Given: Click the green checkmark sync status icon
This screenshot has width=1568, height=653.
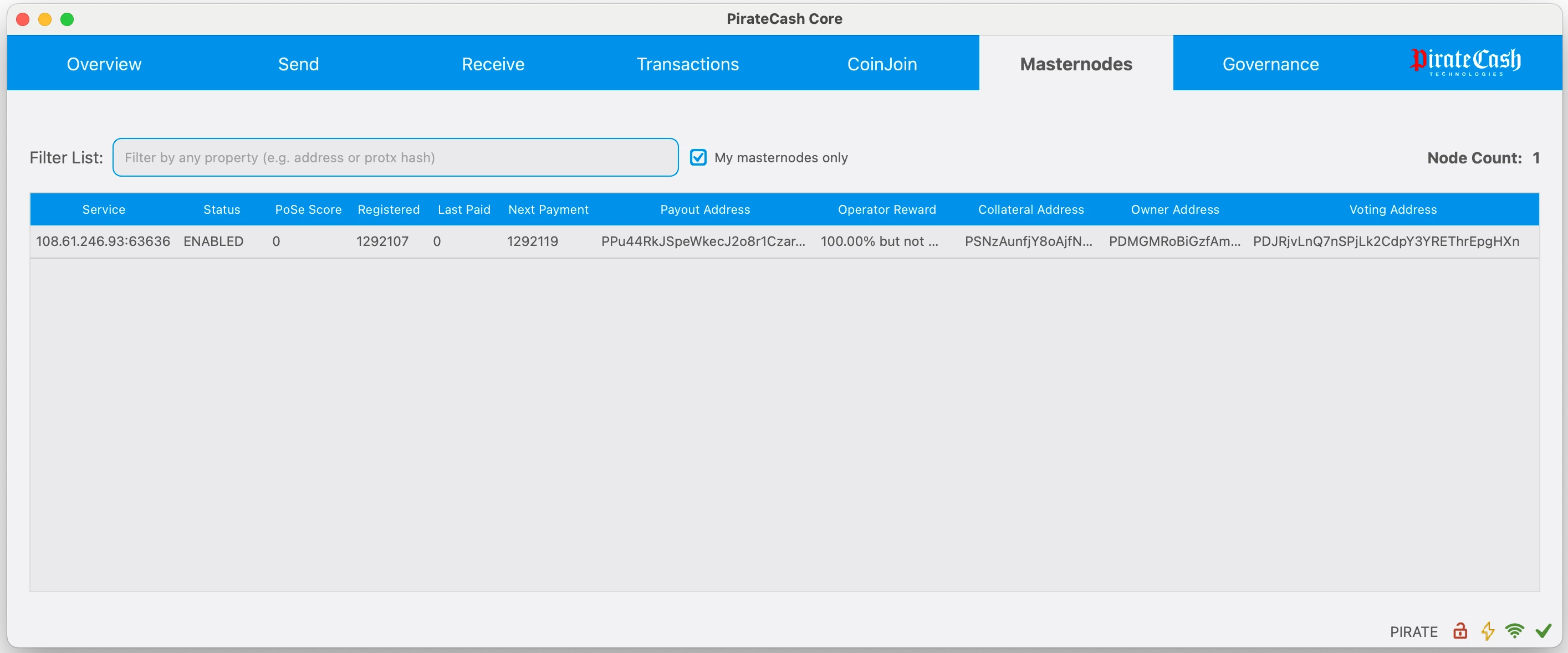Looking at the screenshot, I should (1543, 631).
